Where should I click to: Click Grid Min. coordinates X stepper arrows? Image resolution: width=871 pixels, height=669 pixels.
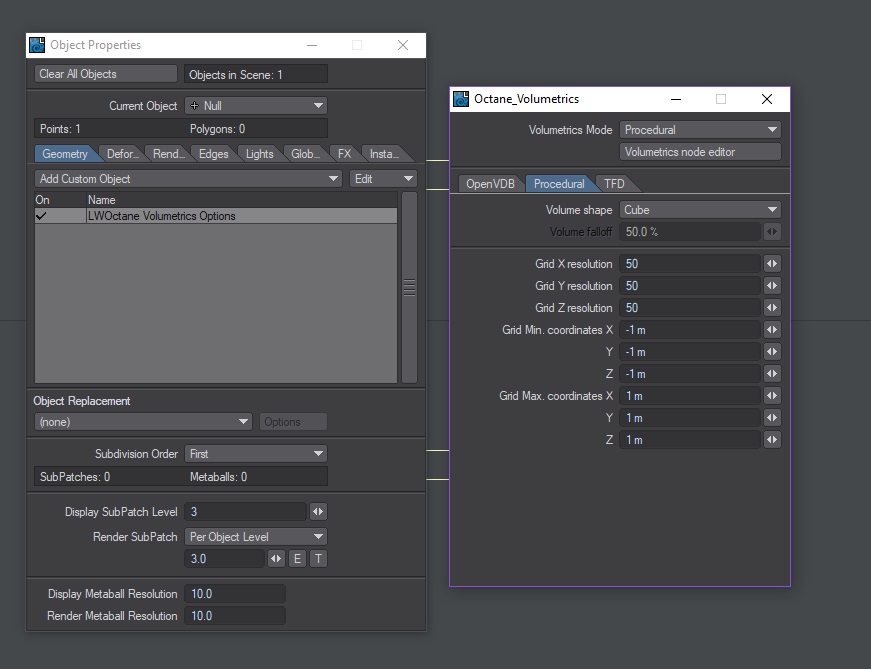[x=772, y=329]
